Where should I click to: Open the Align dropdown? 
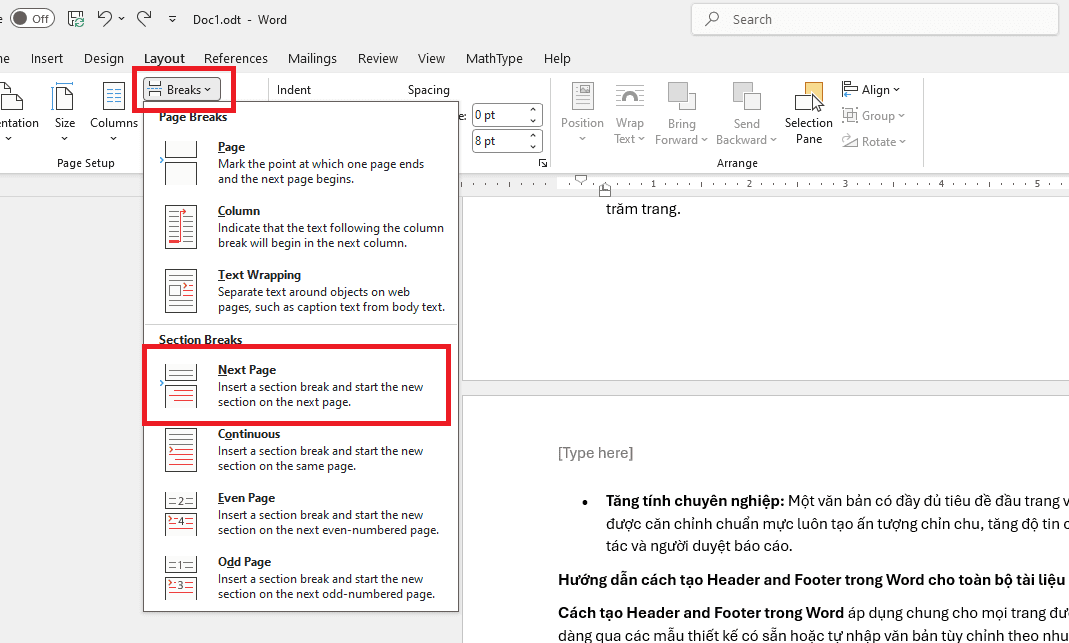coord(871,89)
